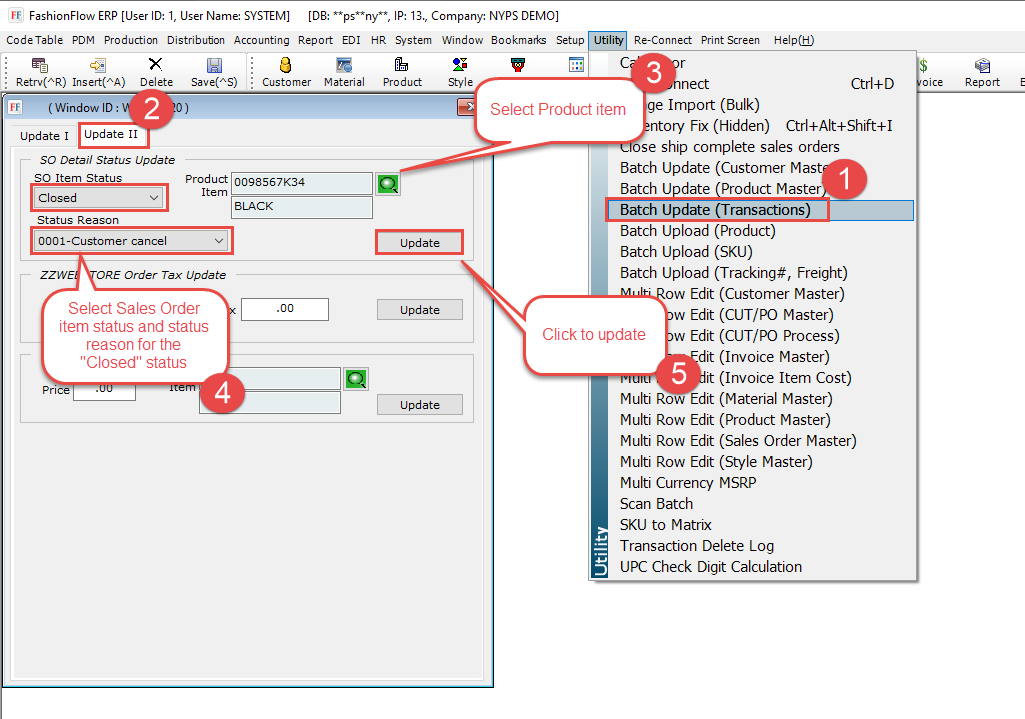Click the green Product Item lookup icon
Screen dimensions: 1025x719
[x=387, y=183]
